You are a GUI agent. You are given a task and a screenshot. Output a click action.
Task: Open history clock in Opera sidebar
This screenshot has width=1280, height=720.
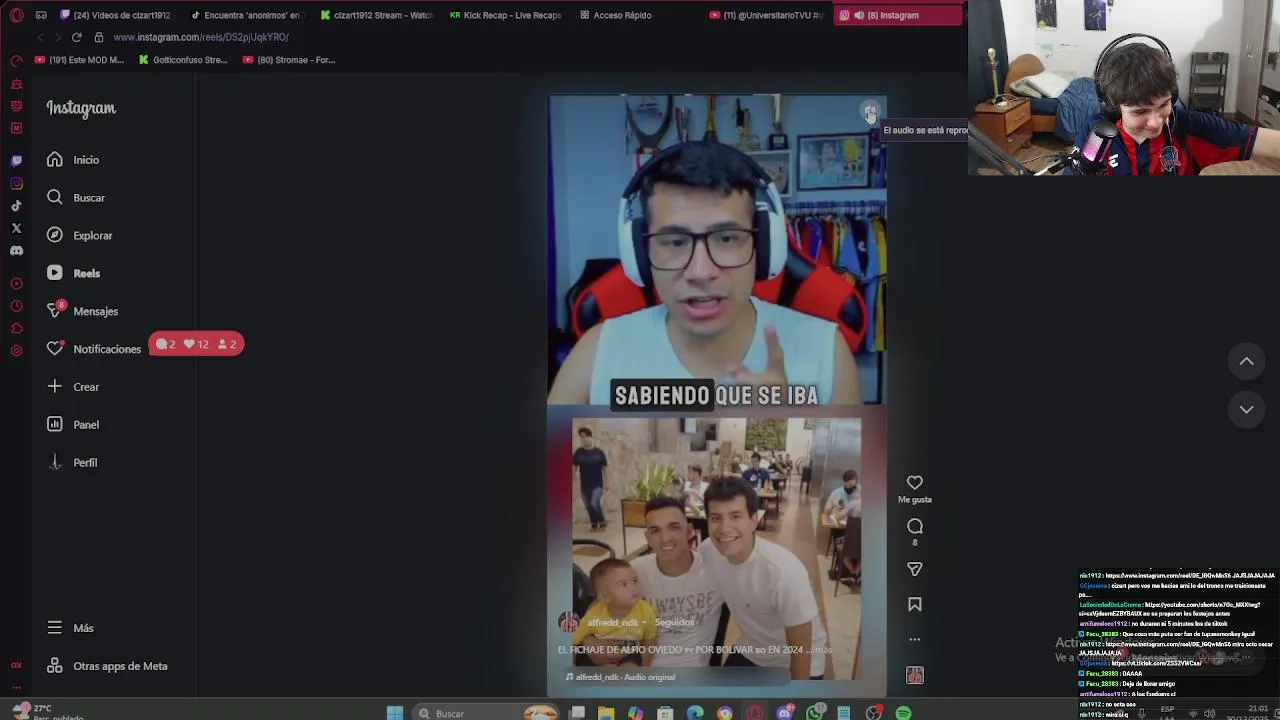tap(16, 306)
